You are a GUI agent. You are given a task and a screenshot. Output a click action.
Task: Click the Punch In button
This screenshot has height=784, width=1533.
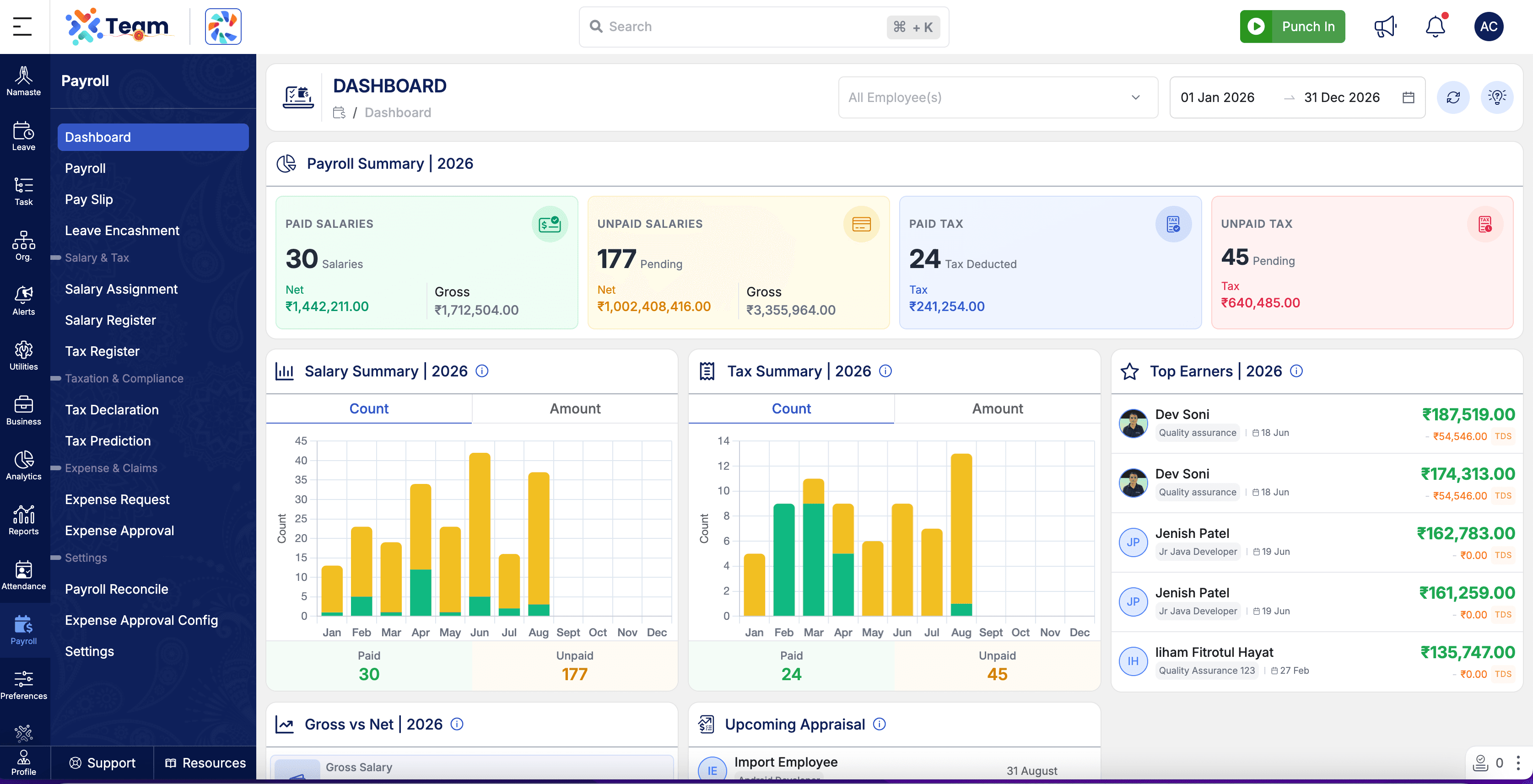(x=1292, y=26)
